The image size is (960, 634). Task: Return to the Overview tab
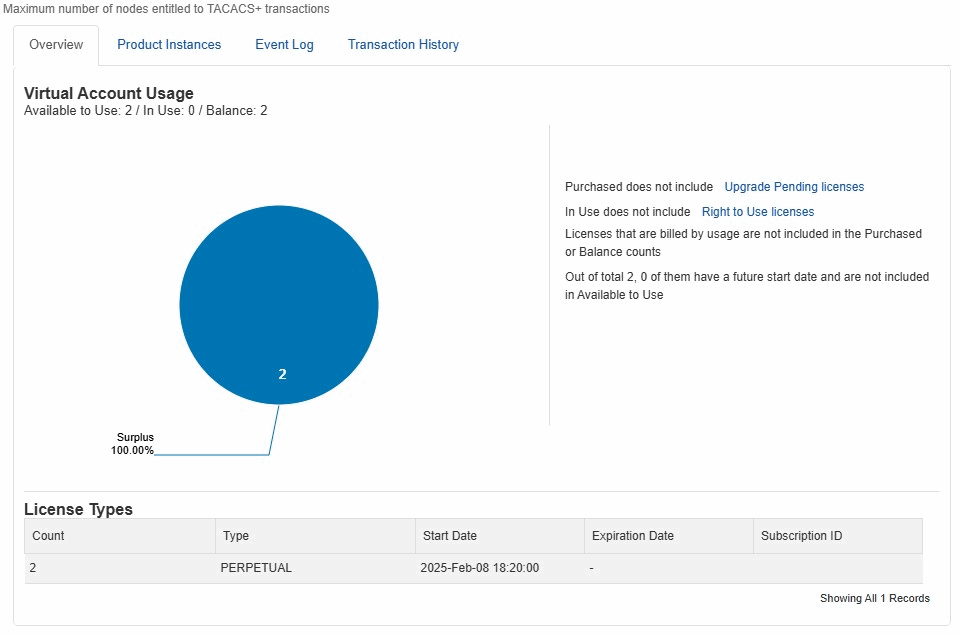(55, 44)
